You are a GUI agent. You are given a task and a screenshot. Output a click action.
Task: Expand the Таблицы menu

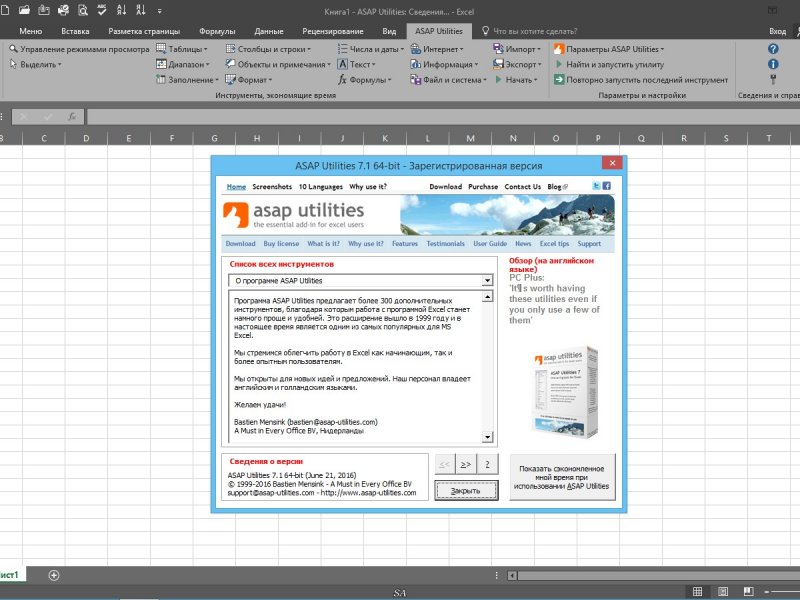tap(182, 49)
